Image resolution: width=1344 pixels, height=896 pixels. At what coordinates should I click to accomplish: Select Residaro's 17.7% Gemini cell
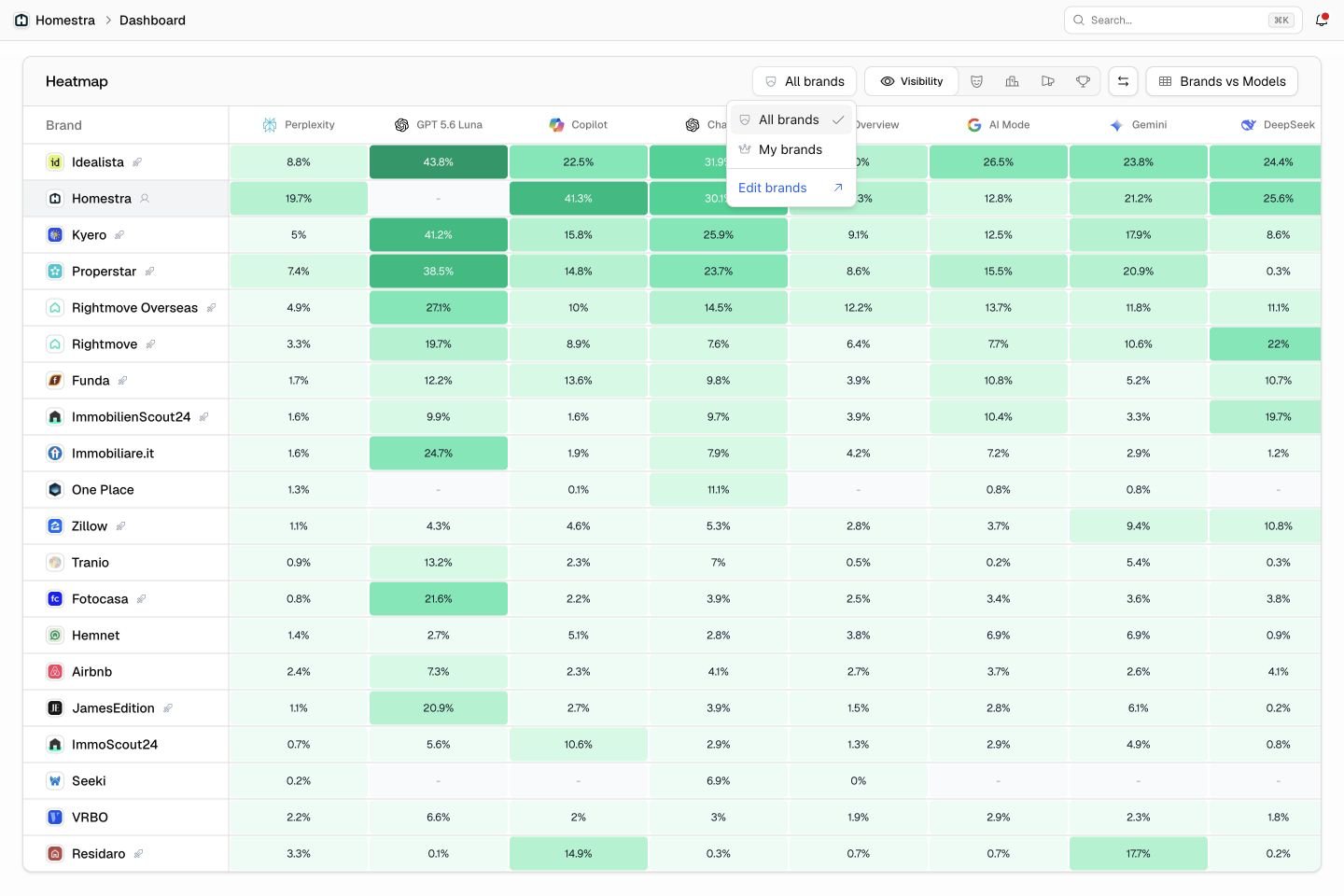[1139, 854]
